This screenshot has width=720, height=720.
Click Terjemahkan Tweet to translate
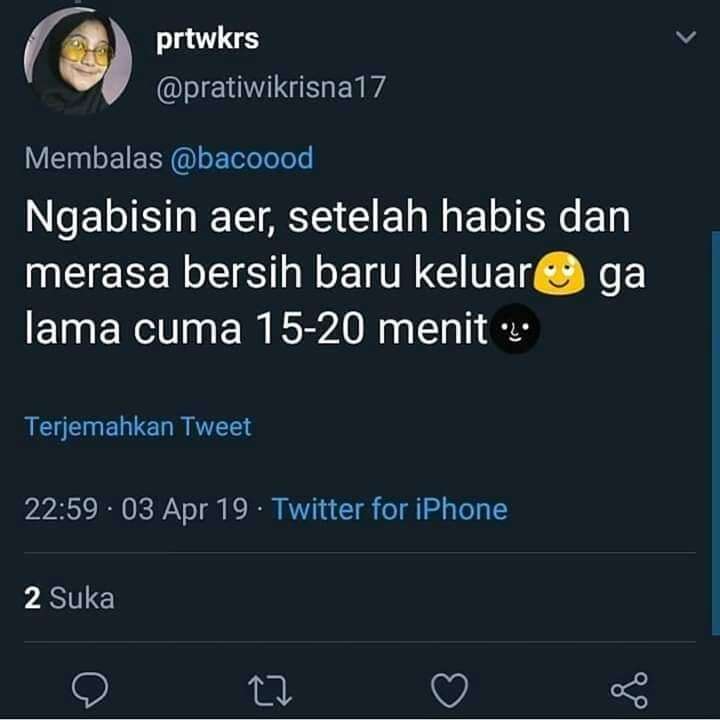click(x=138, y=427)
